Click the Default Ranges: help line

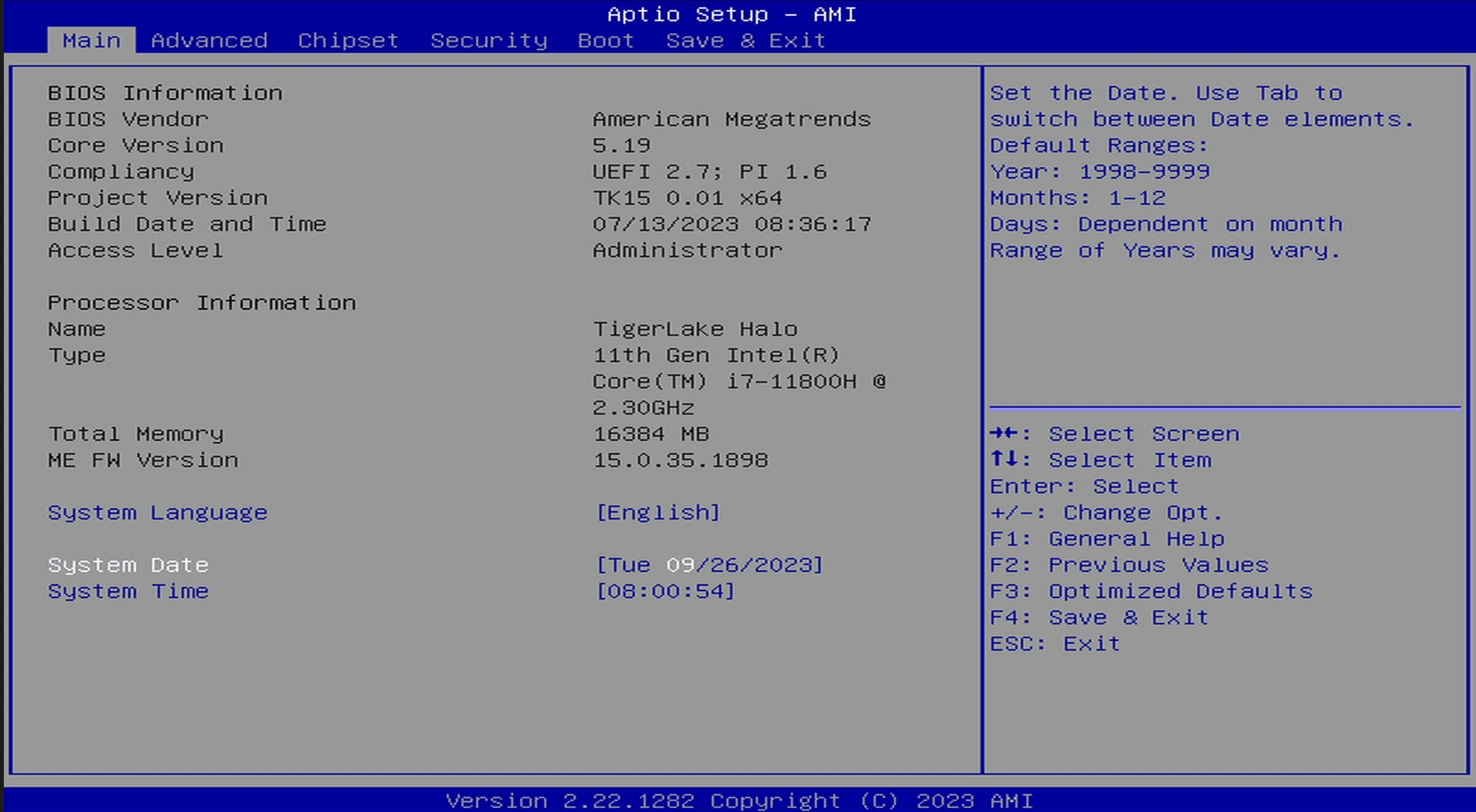[x=1100, y=146]
